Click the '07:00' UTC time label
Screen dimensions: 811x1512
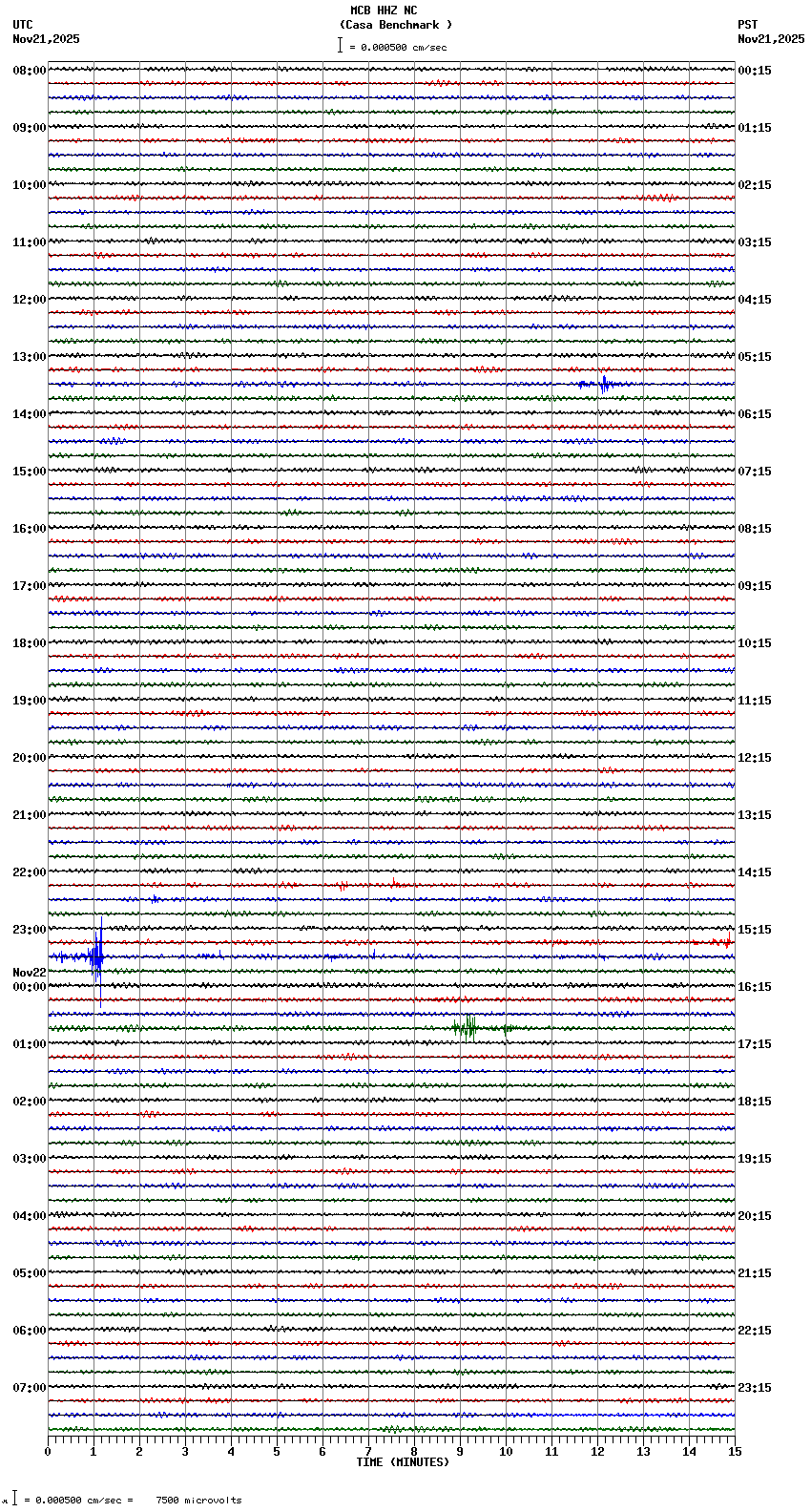(30, 1388)
